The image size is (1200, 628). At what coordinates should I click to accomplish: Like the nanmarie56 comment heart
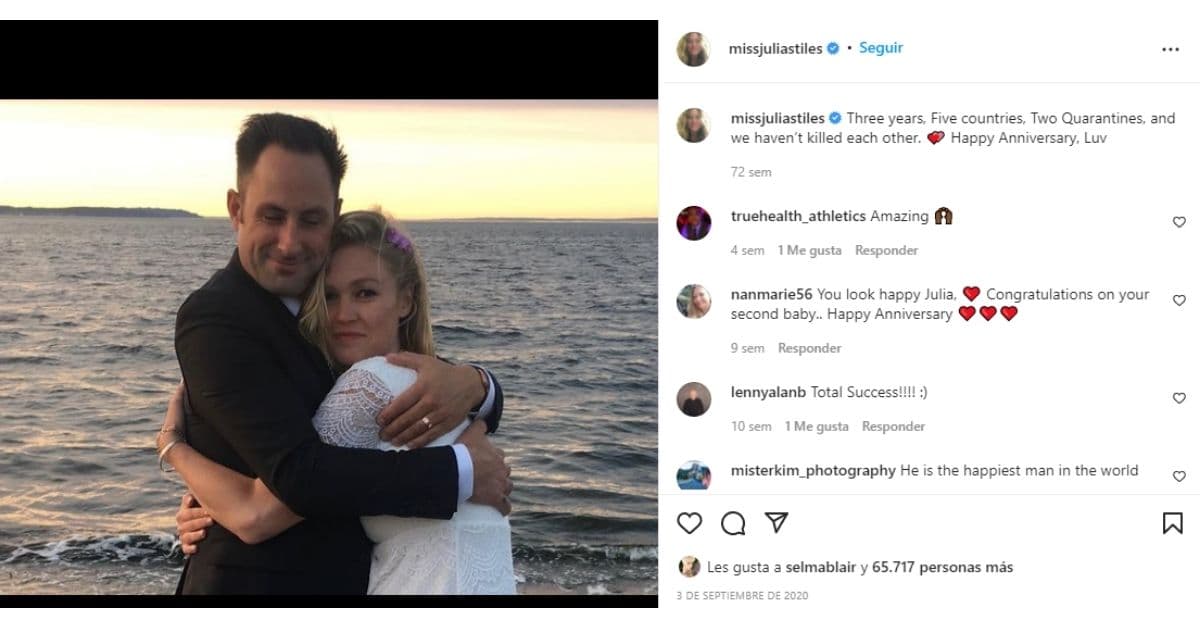[x=1179, y=300]
